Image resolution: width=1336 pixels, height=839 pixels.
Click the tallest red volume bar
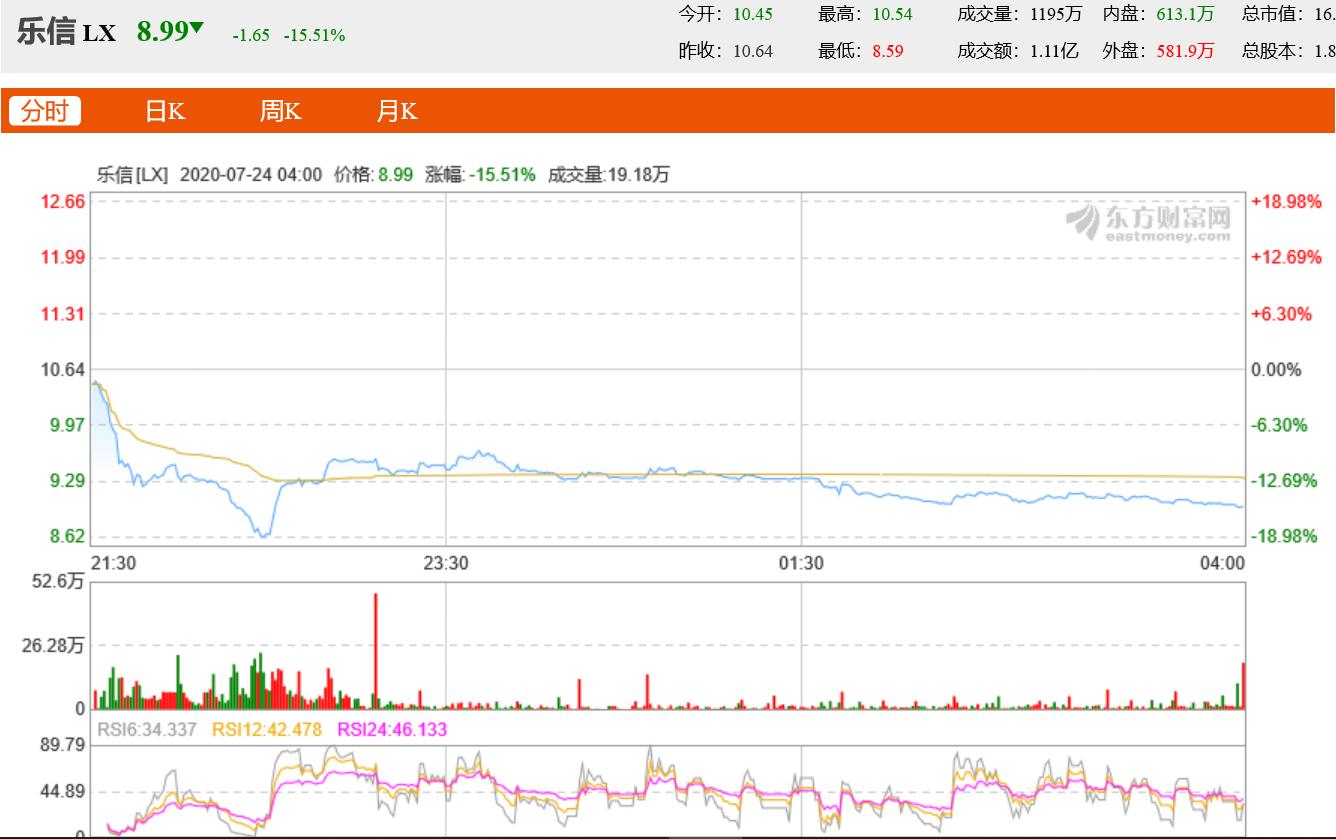pos(376,651)
